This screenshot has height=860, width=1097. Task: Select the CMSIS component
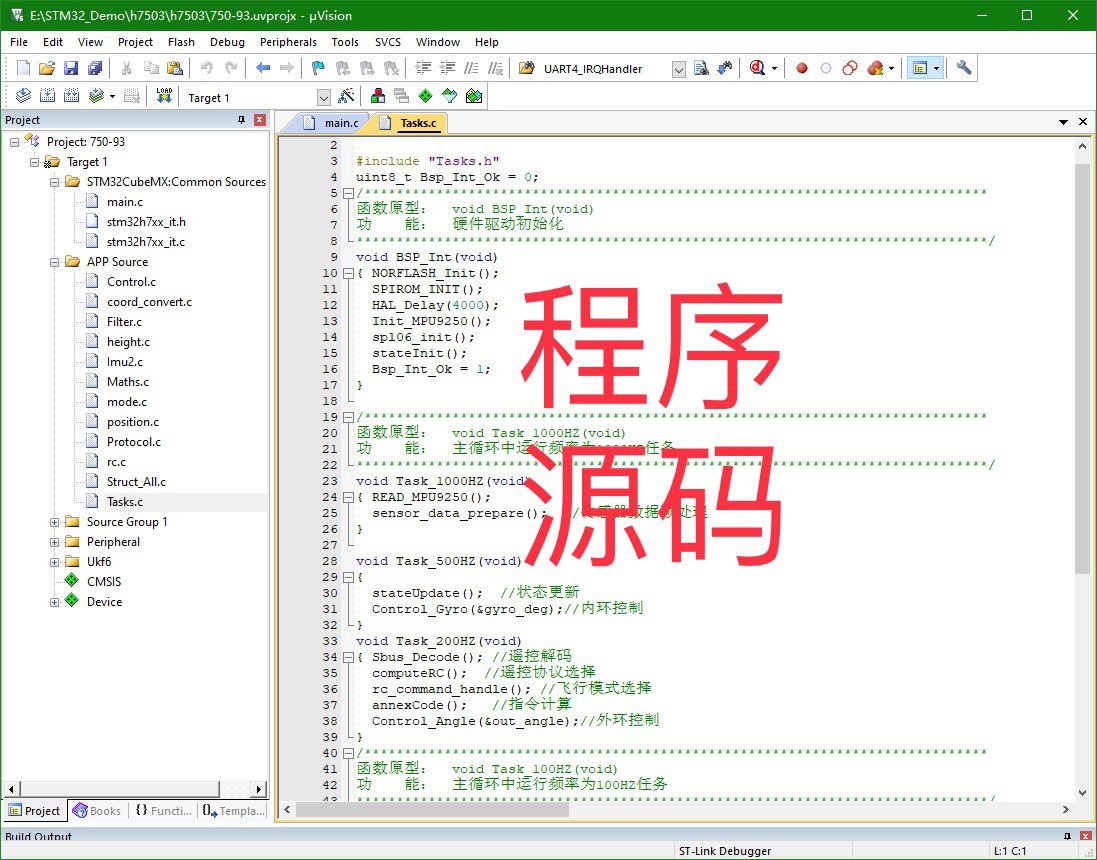point(104,582)
